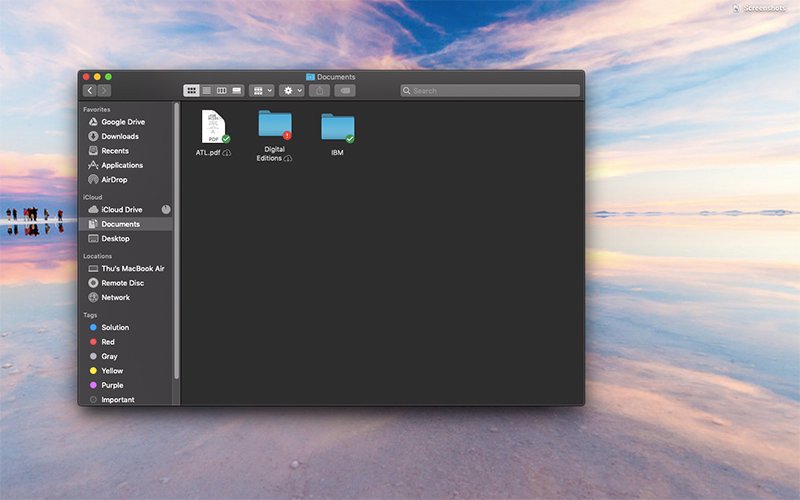800x500 pixels.
Task: Select the IBM folder
Action: (x=337, y=127)
